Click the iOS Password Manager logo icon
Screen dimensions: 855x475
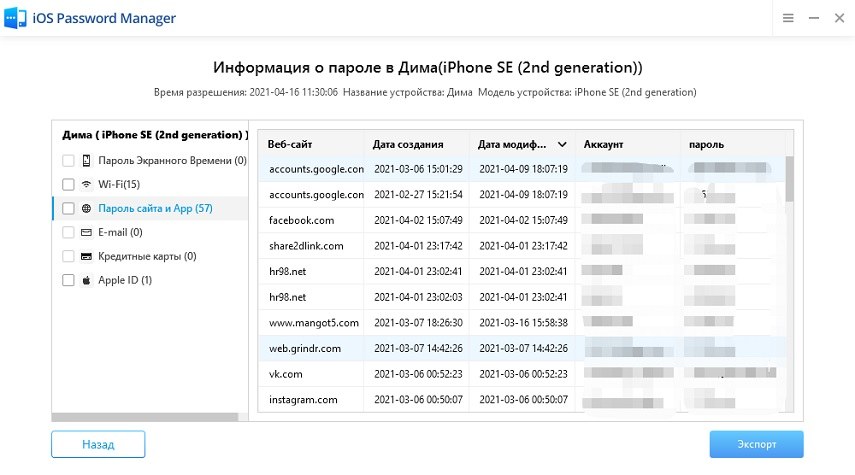click(17, 19)
